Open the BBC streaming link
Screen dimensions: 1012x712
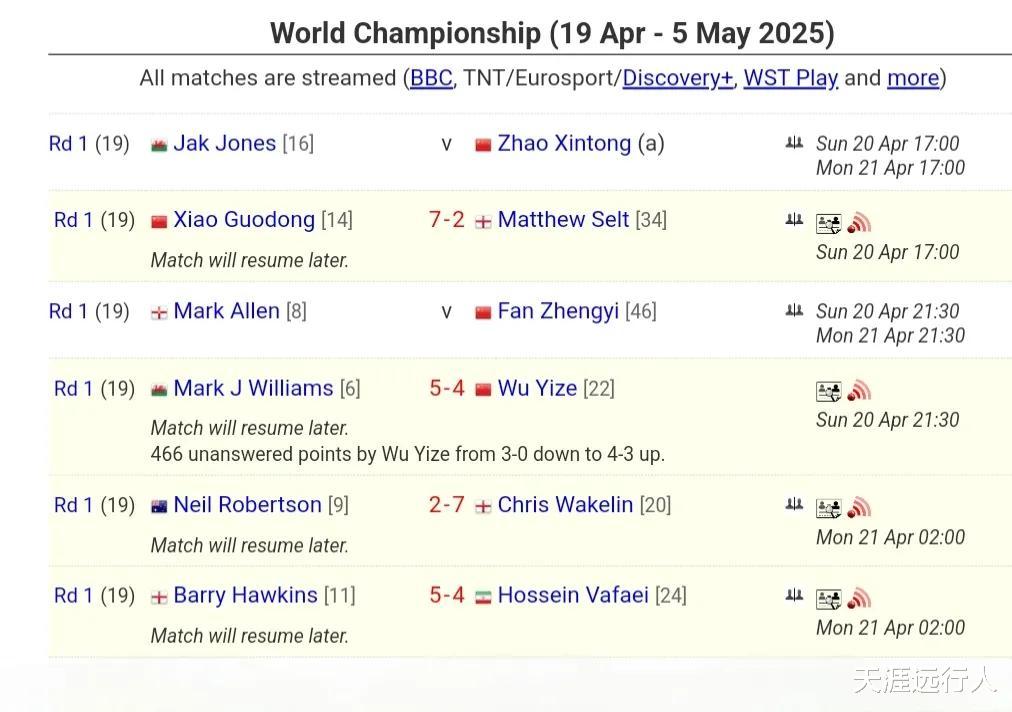pos(431,78)
